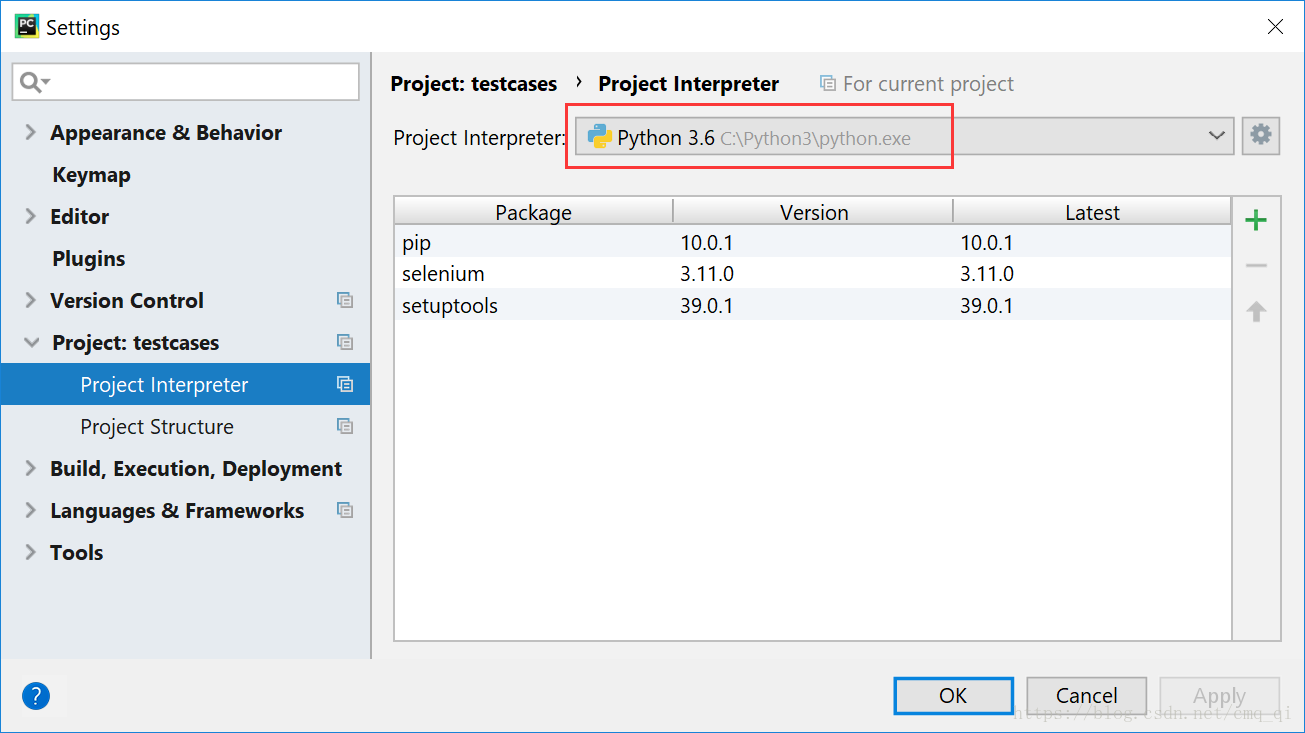Click the green plus install package icon

coord(1256,220)
